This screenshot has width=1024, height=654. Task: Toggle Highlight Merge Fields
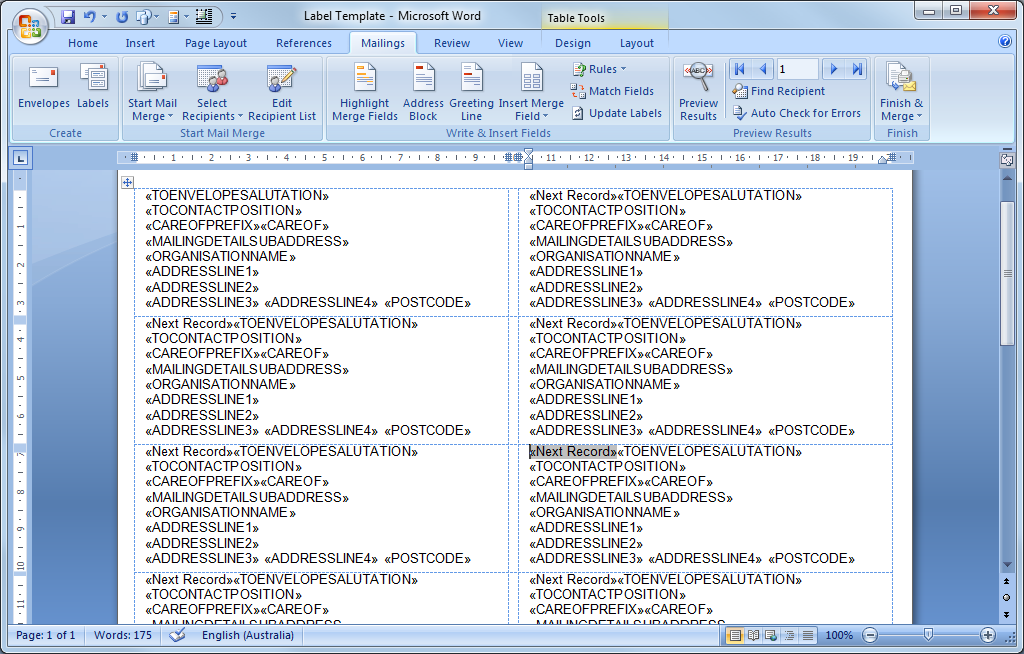click(364, 92)
